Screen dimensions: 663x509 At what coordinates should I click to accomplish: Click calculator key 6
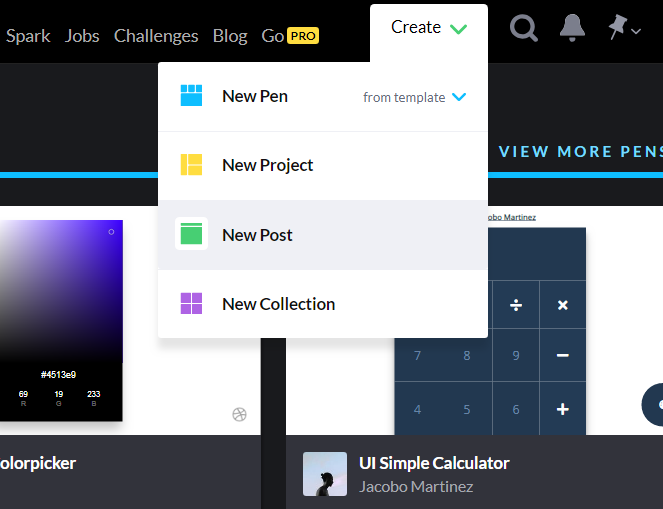(516, 409)
